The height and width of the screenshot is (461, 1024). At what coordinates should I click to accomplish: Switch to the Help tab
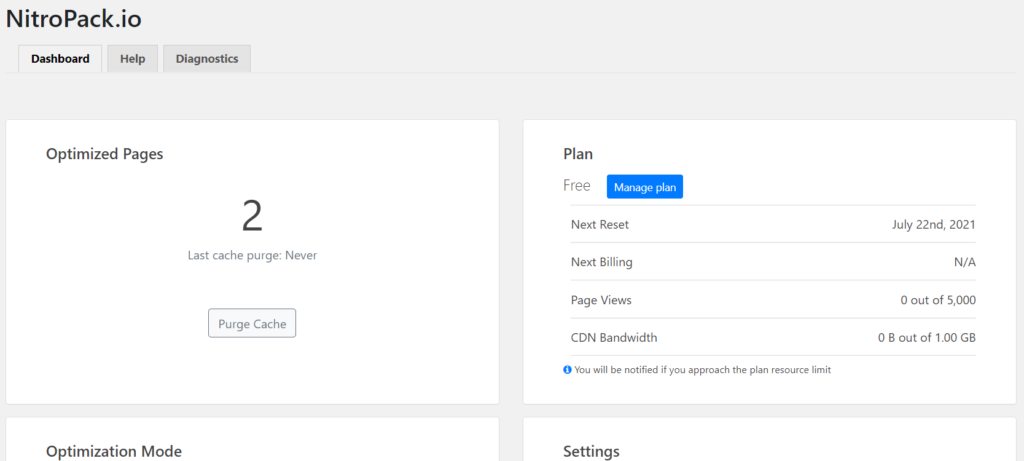coord(133,59)
